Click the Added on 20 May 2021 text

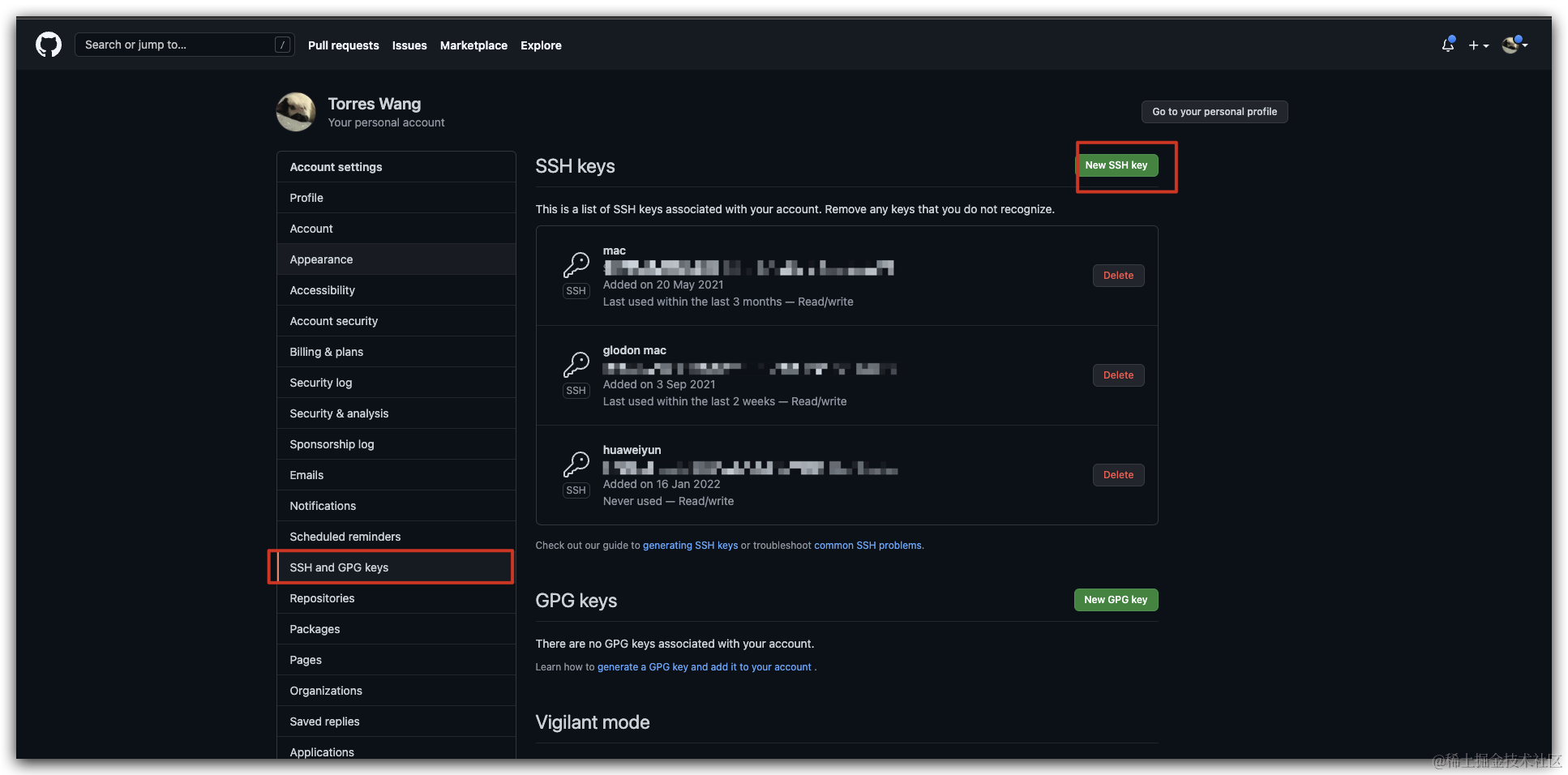click(x=662, y=285)
